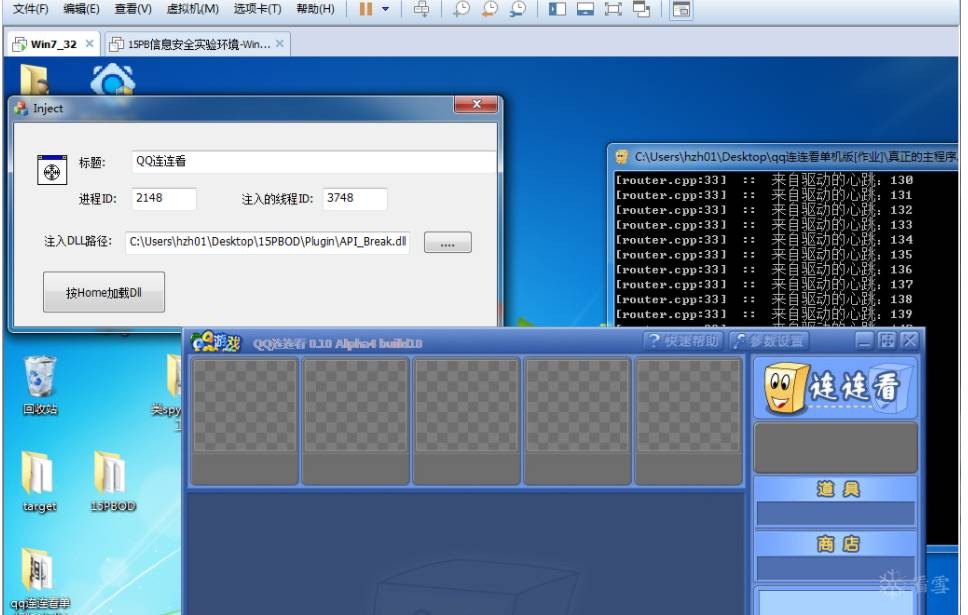Switch to the Win7_32 tab
968x615 pixels.
click(53, 44)
